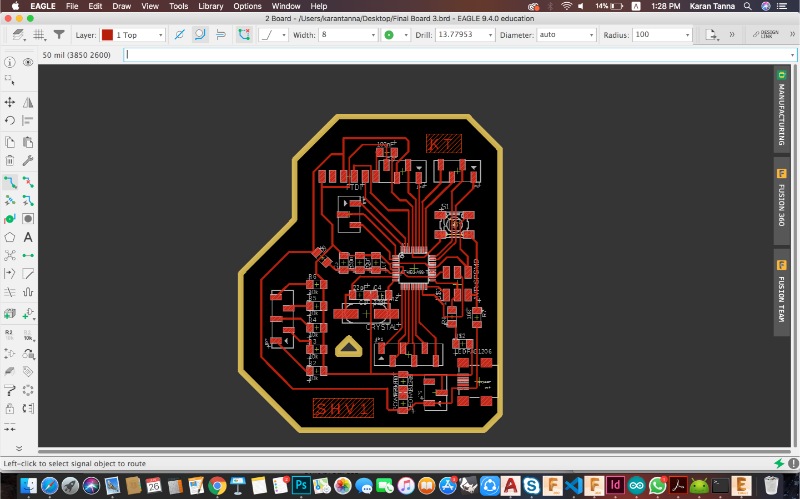The image size is (800, 499).
Task: Select the Route airwire tool
Action: (10, 182)
